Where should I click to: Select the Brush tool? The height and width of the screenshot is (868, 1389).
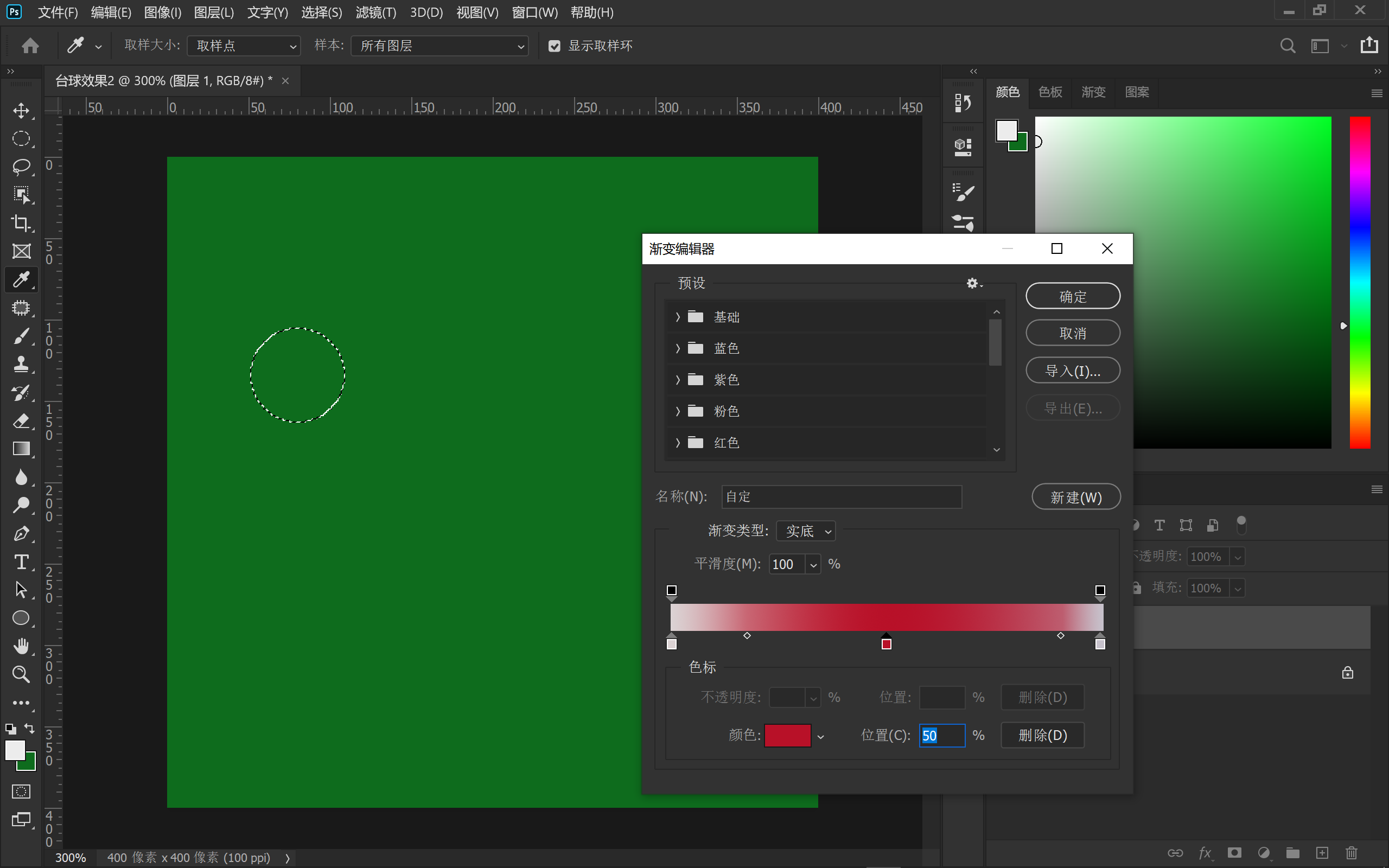coord(21,336)
